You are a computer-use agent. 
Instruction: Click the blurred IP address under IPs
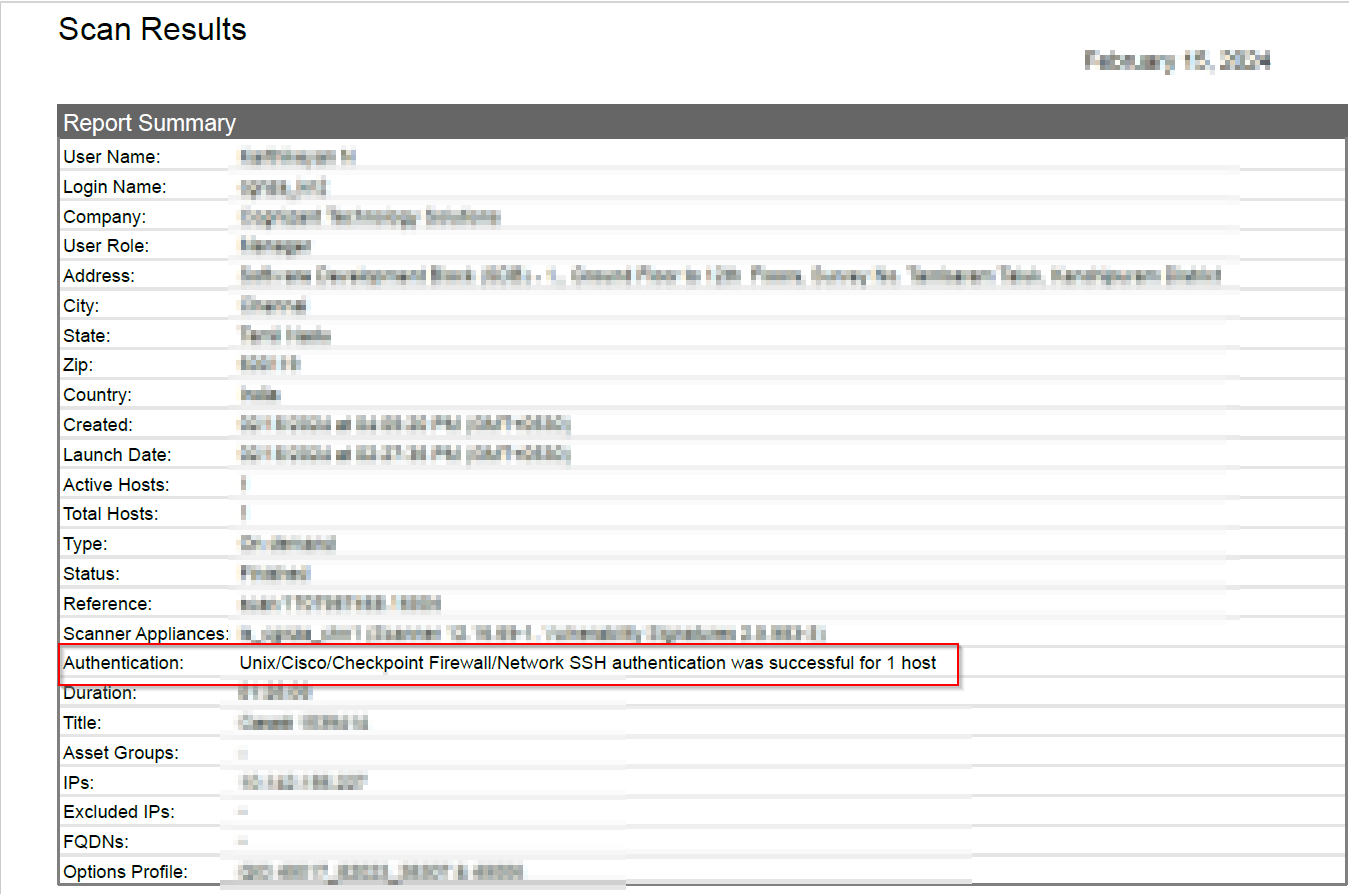coord(303,782)
